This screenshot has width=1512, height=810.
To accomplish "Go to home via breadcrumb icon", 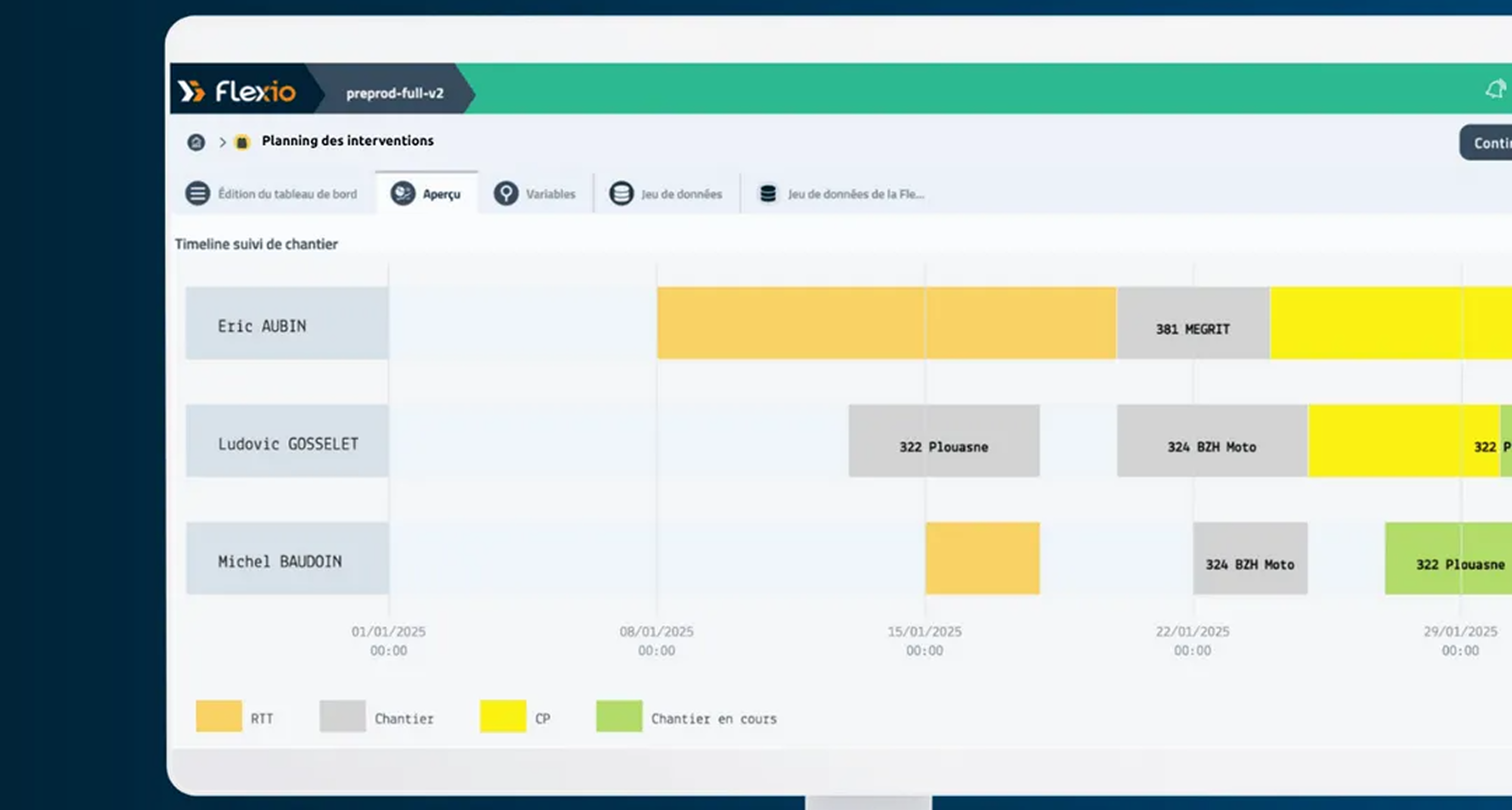I will (196, 142).
